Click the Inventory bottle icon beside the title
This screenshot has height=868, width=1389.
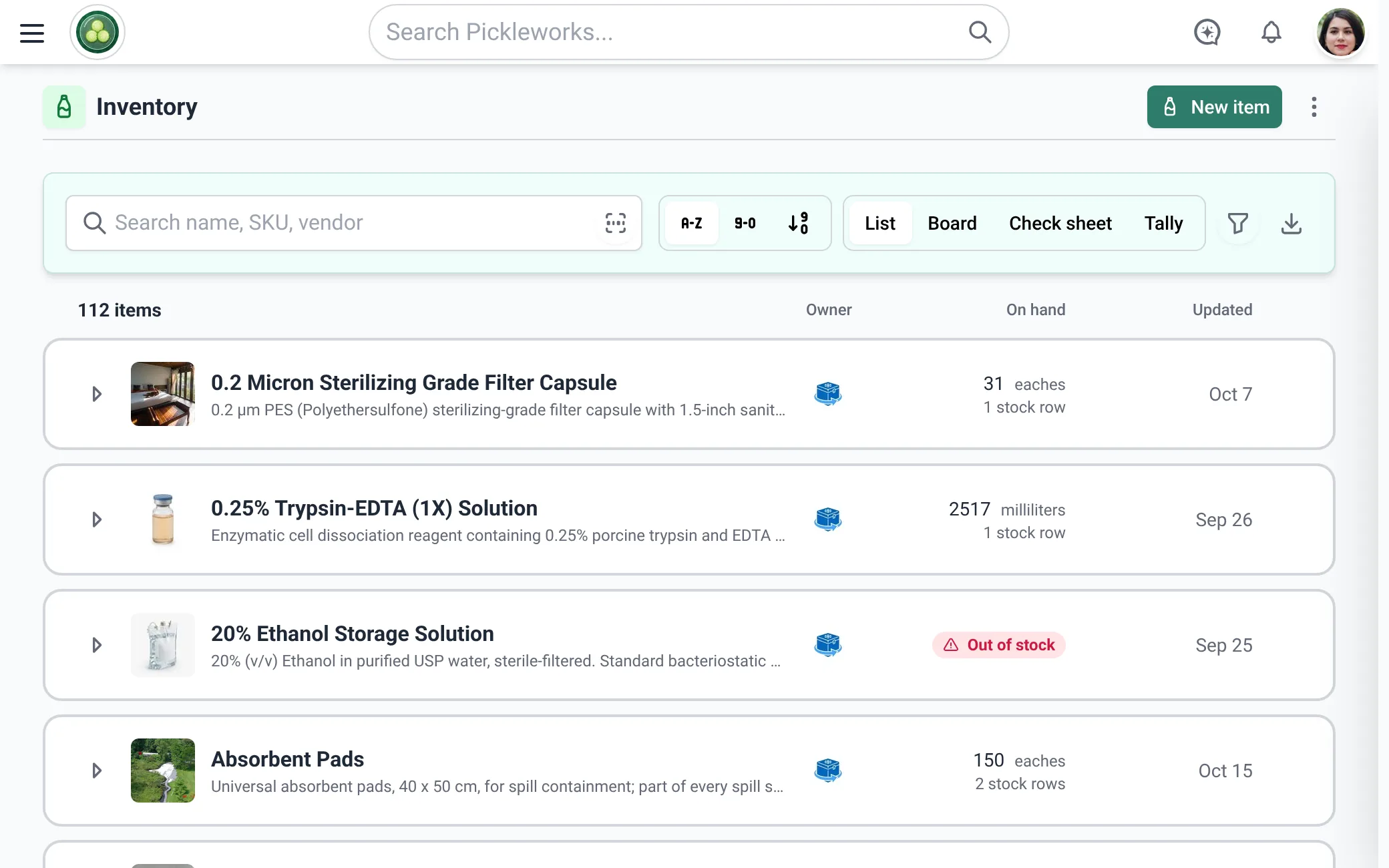(x=64, y=107)
